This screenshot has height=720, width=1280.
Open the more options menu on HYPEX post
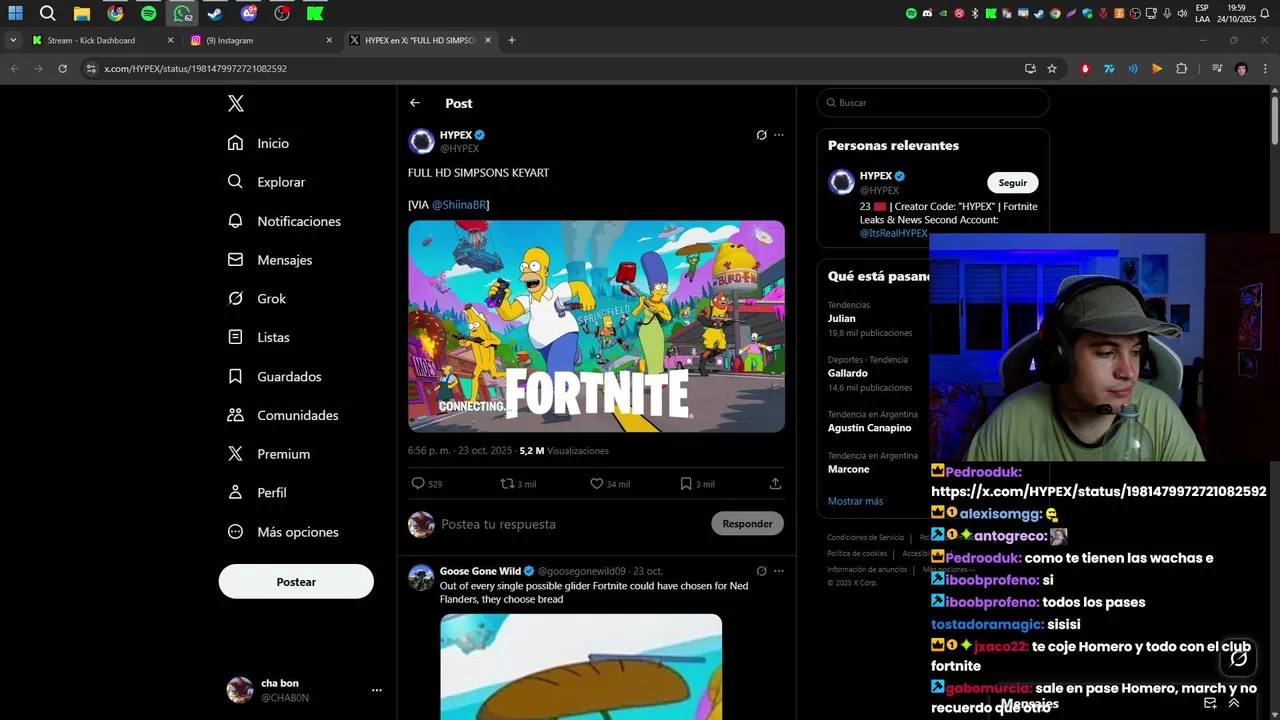779,135
